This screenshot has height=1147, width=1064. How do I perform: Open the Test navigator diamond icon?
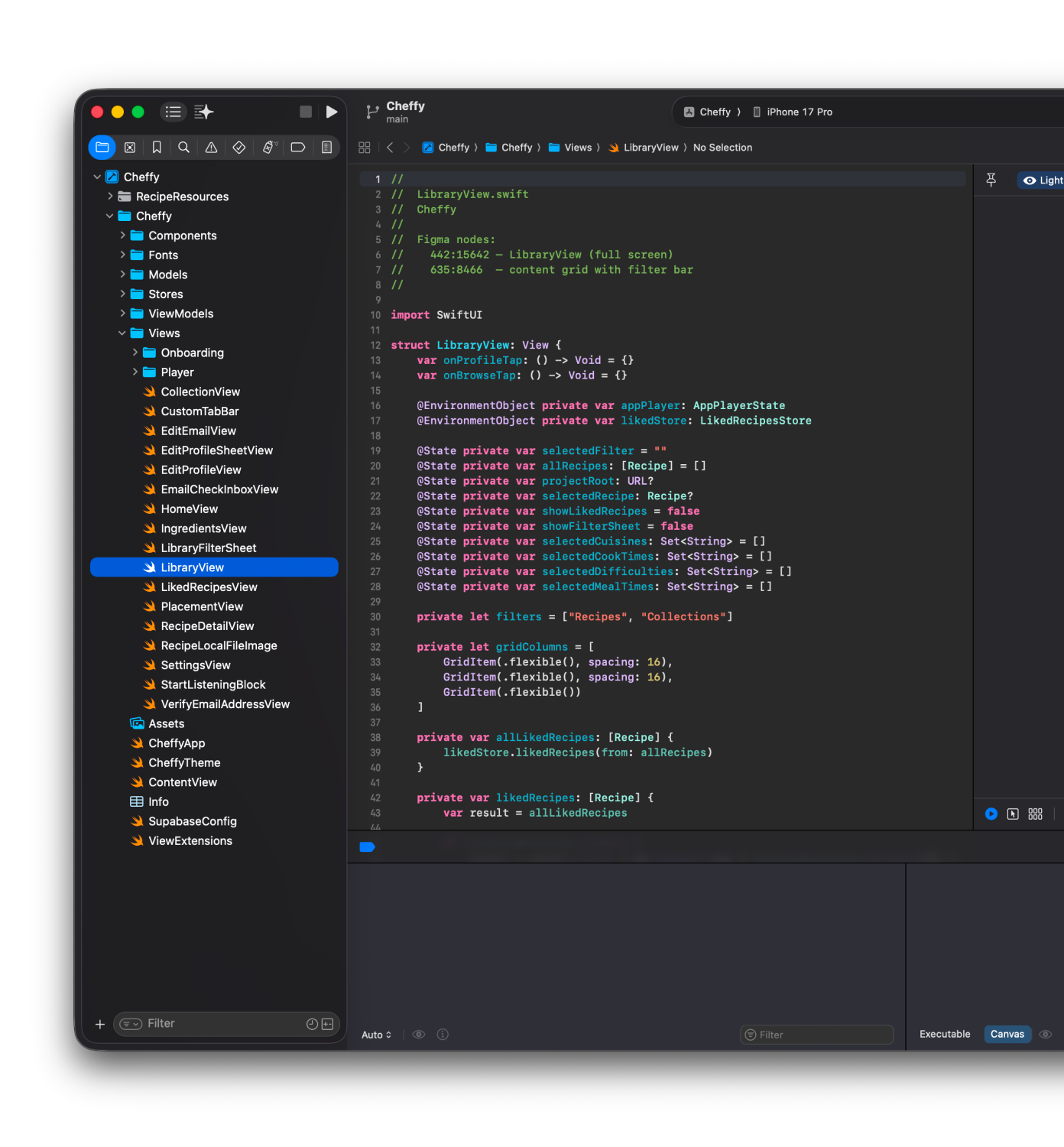239,148
